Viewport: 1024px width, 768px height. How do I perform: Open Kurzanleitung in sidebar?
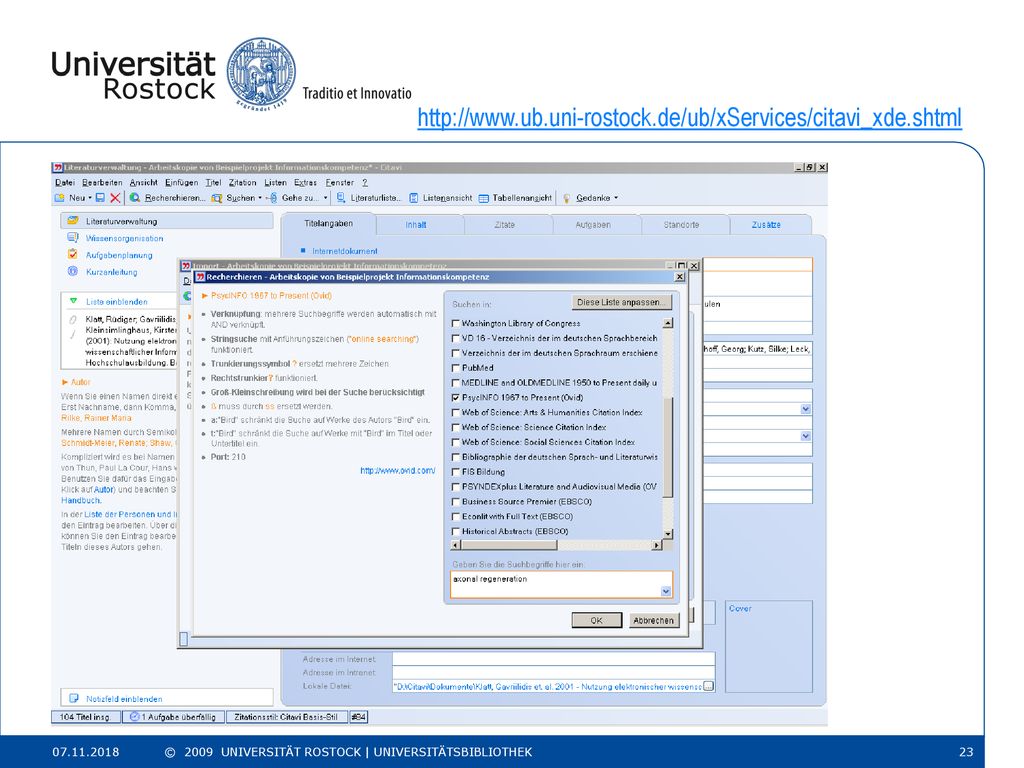pos(112,272)
